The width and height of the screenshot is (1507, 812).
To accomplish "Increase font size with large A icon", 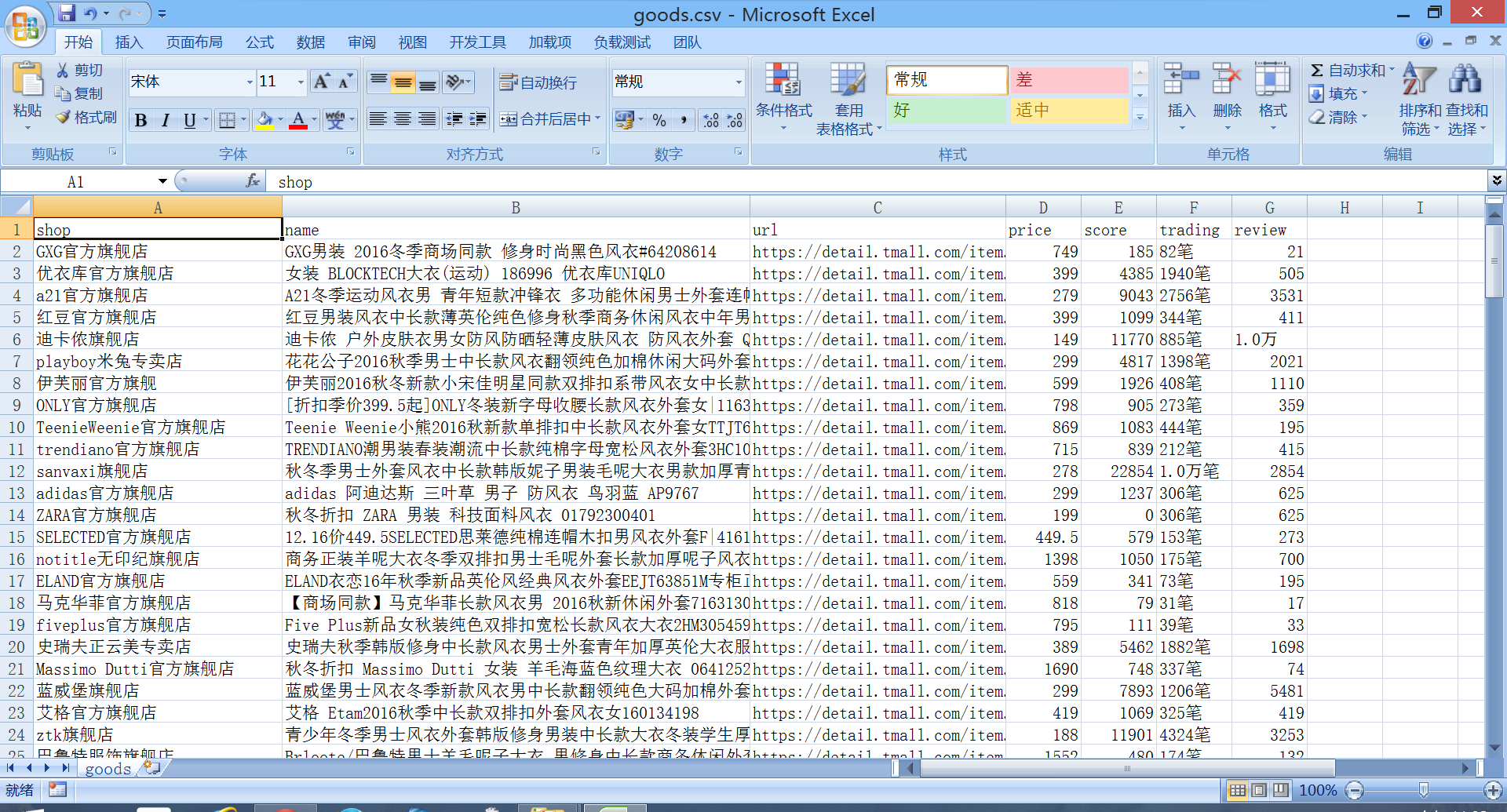I will 321,82.
